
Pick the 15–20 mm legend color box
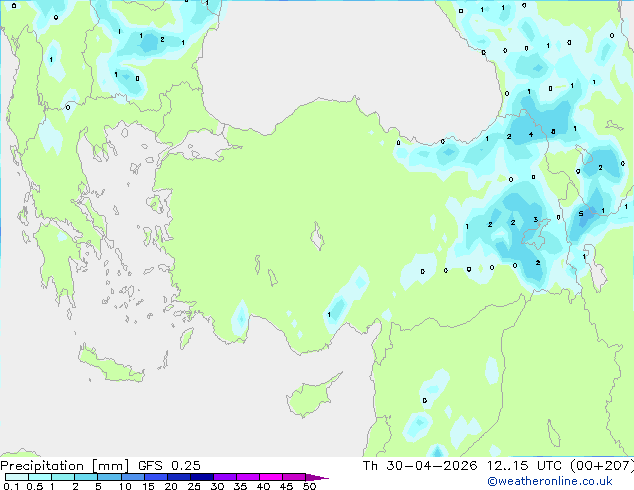155,477
